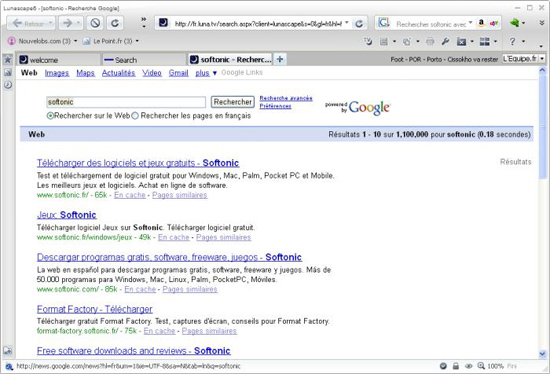Open the Maps link
Image resolution: width=550 pixels, height=374 pixels.
(85, 73)
